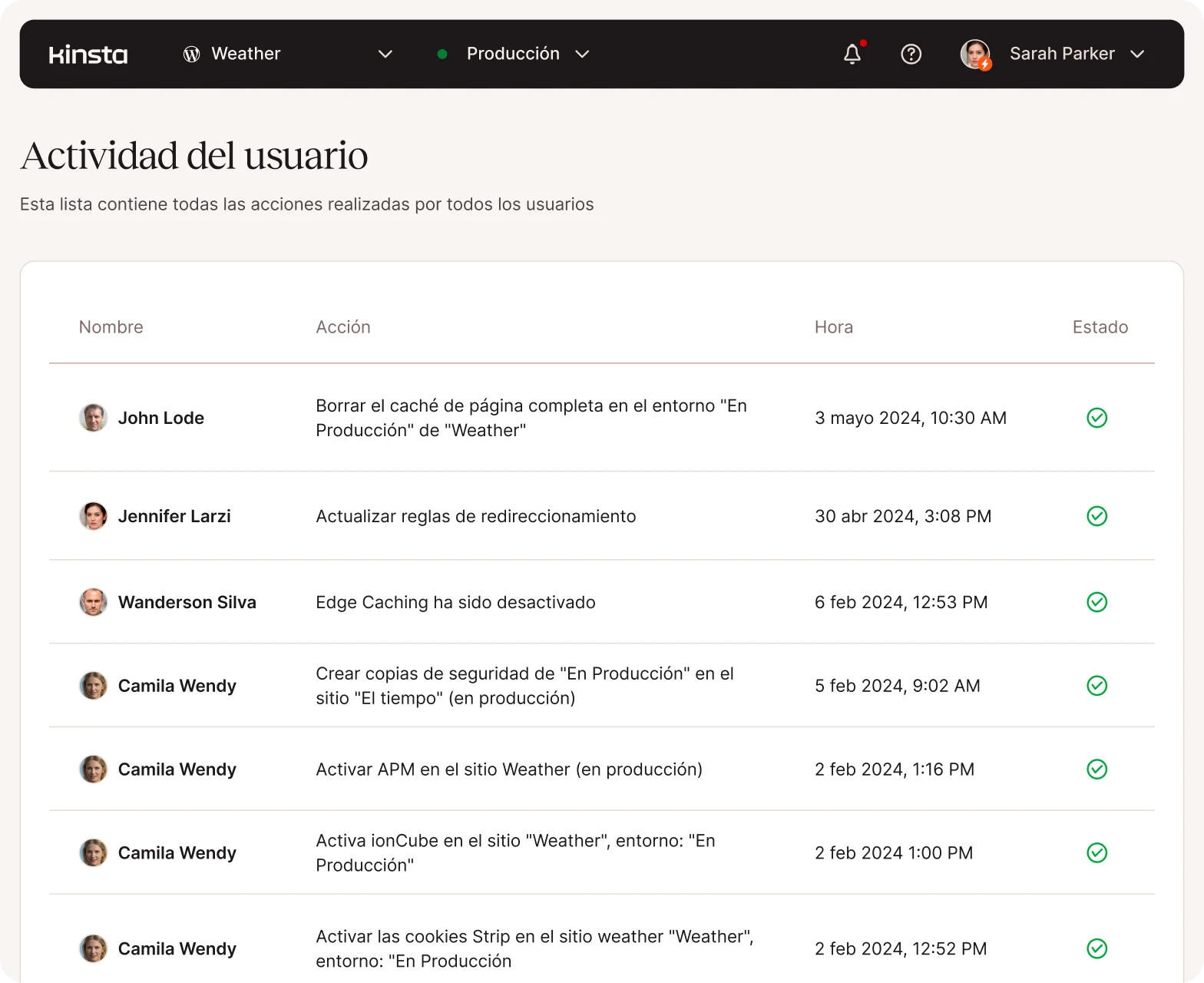This screenshot has width=1204, height=983.
Task: Click the green status dot next to Producción
Action: tap(442, 54)
